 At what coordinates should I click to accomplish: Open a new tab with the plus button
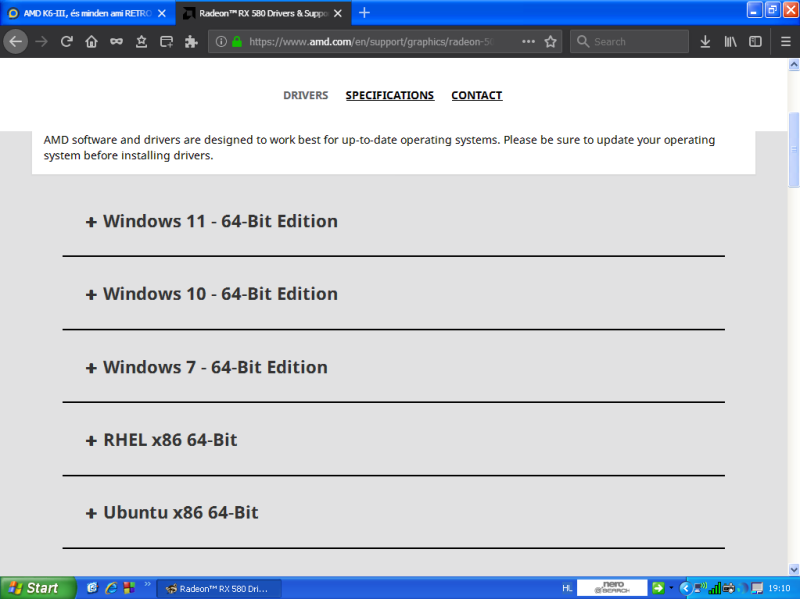[364, 13]
